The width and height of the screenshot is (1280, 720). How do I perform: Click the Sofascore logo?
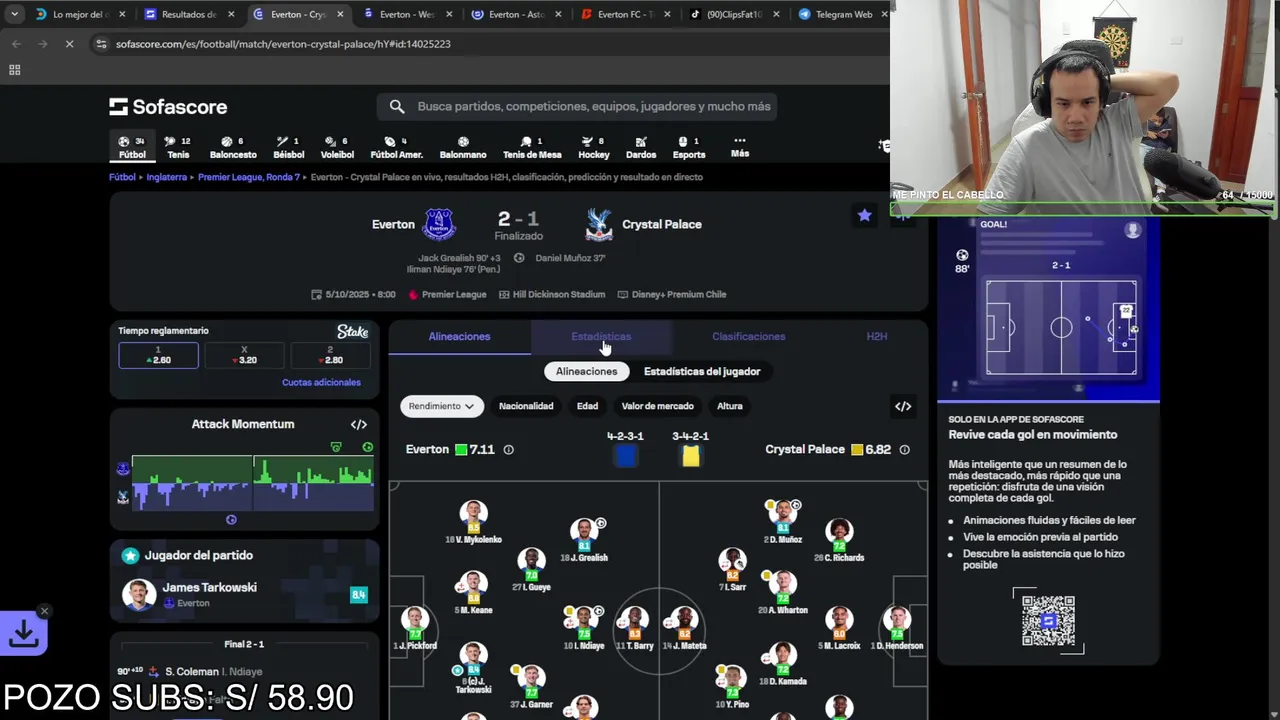pyautogui.click(x=168, y=107)
